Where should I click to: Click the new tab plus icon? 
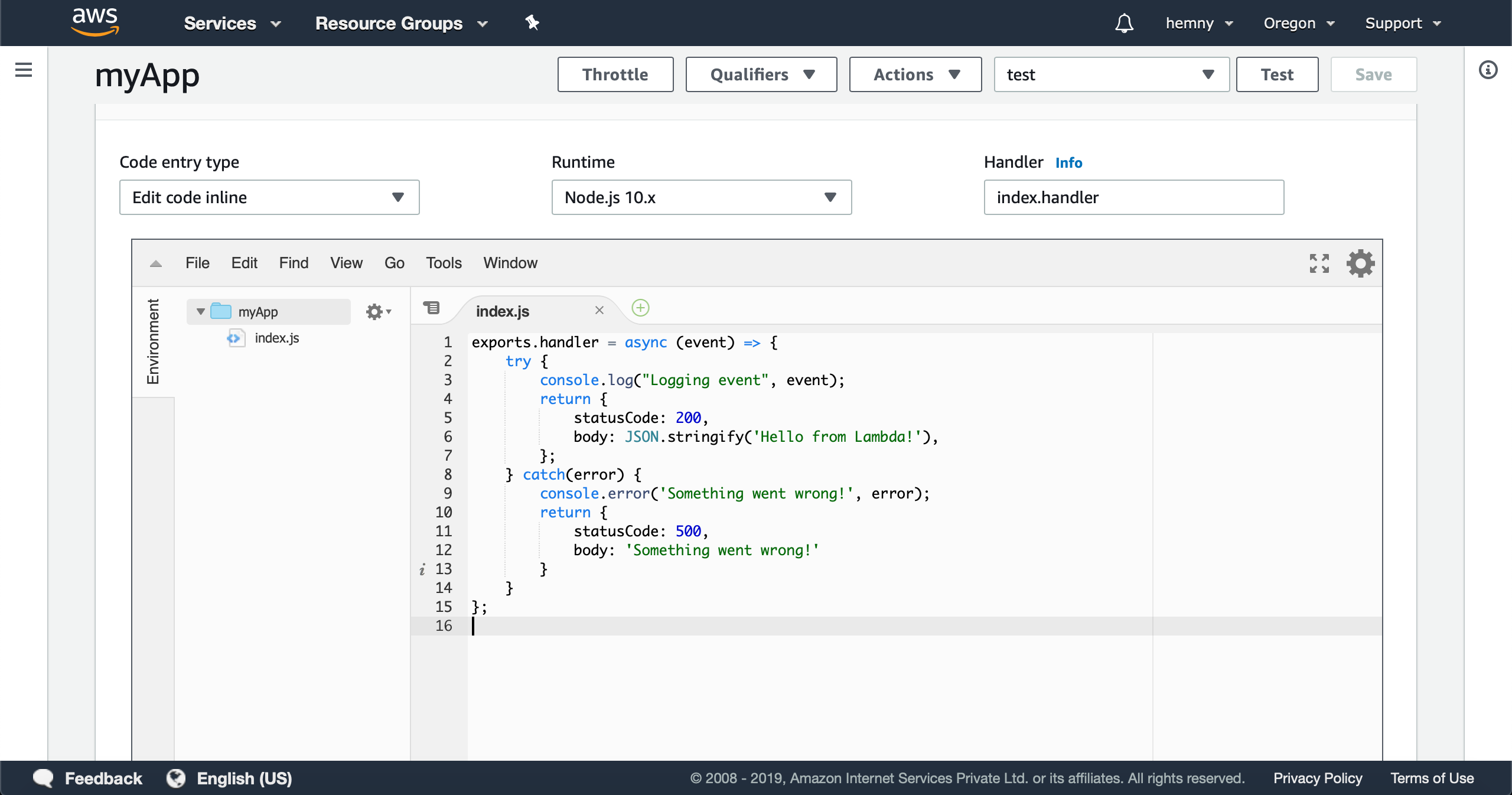tap(640, 308)
